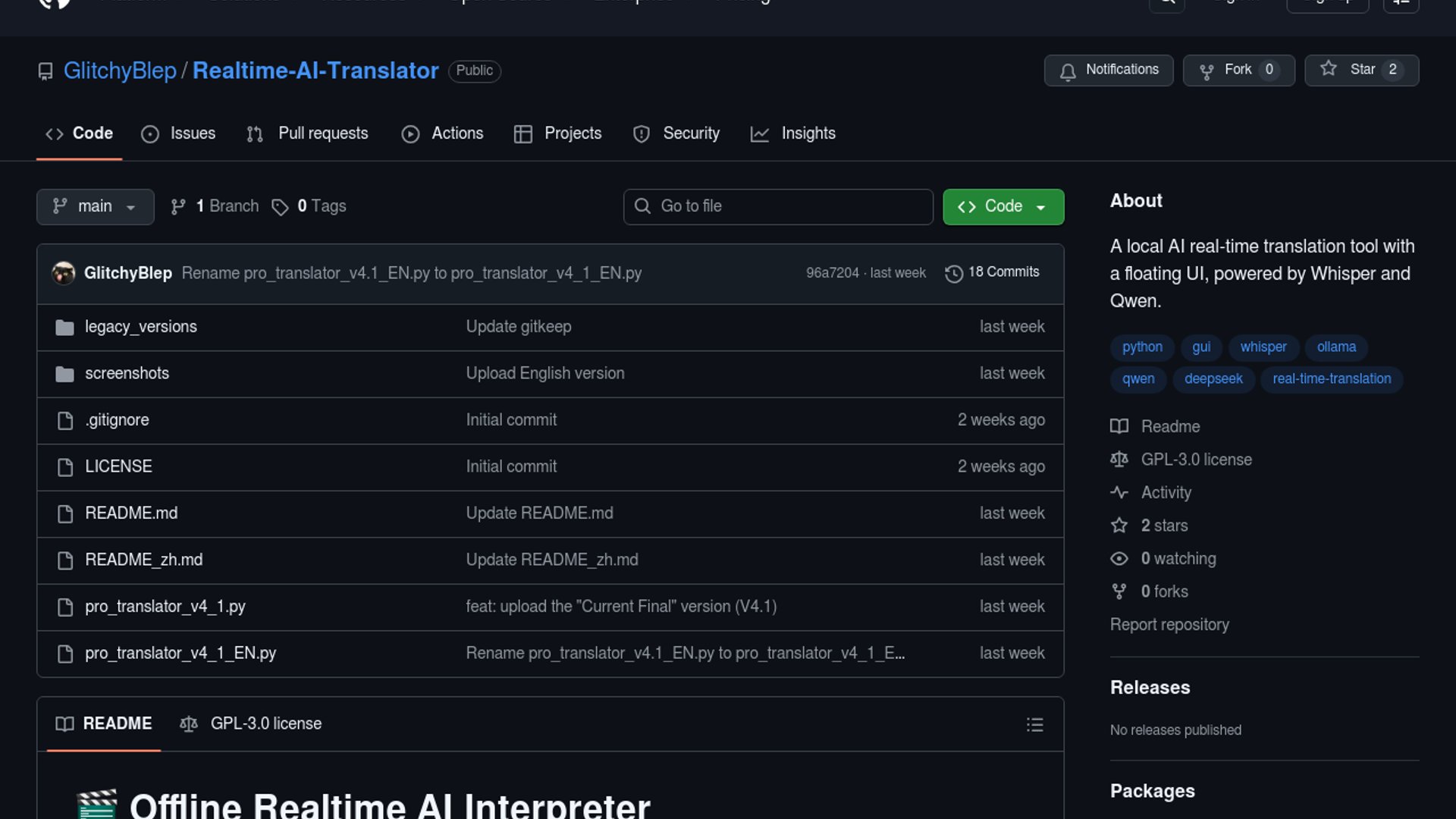Open the README outline list icon
The height and width of the screenshot is (819, 1456).
tap(1034, 724)
